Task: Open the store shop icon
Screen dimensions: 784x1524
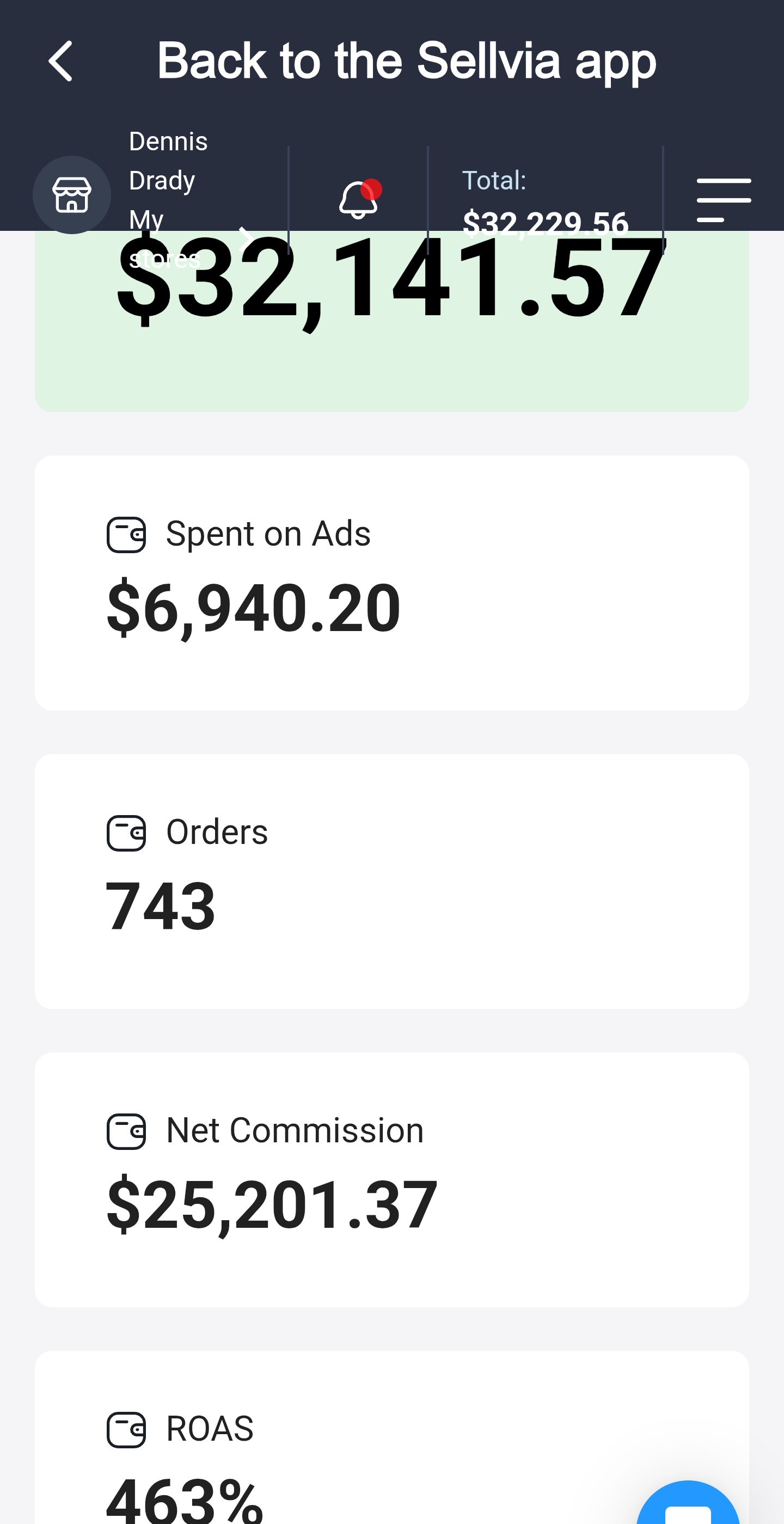Action: coord(72,194)
